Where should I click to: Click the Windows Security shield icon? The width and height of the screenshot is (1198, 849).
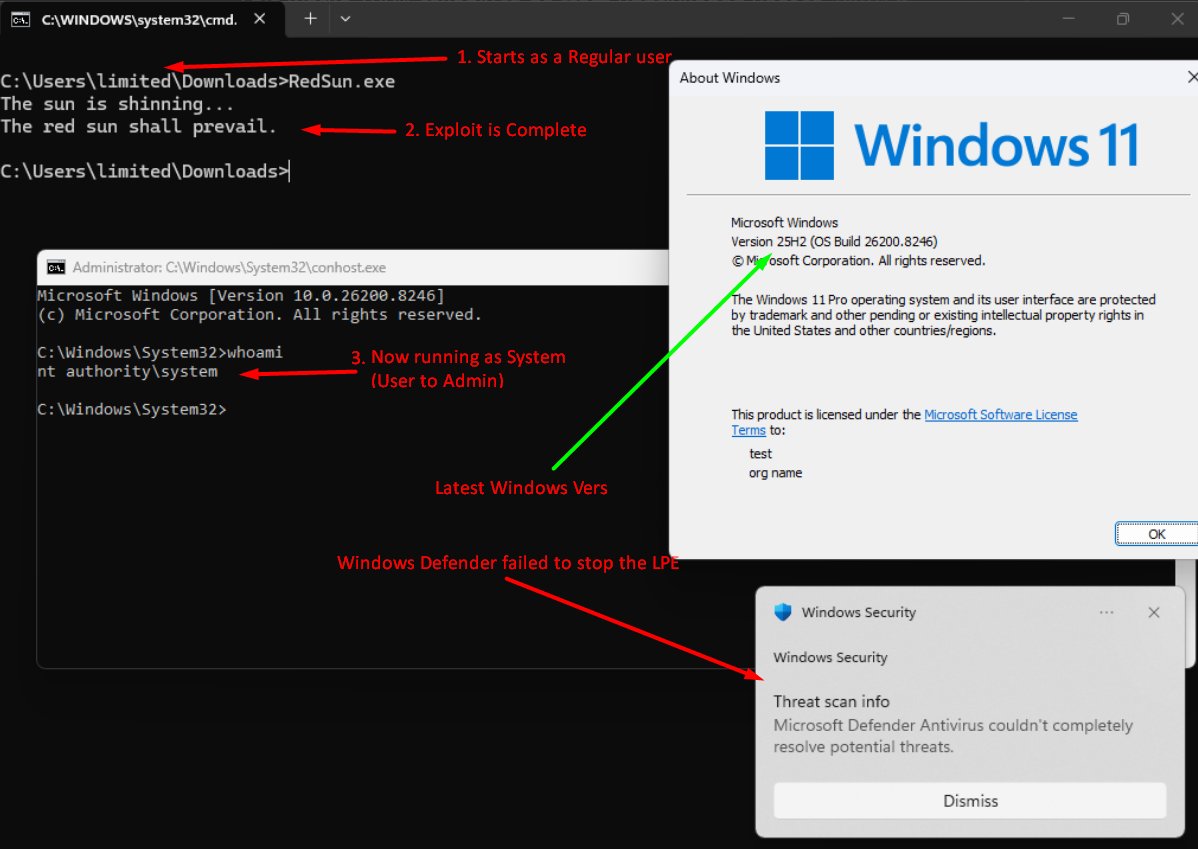[782, 612]
